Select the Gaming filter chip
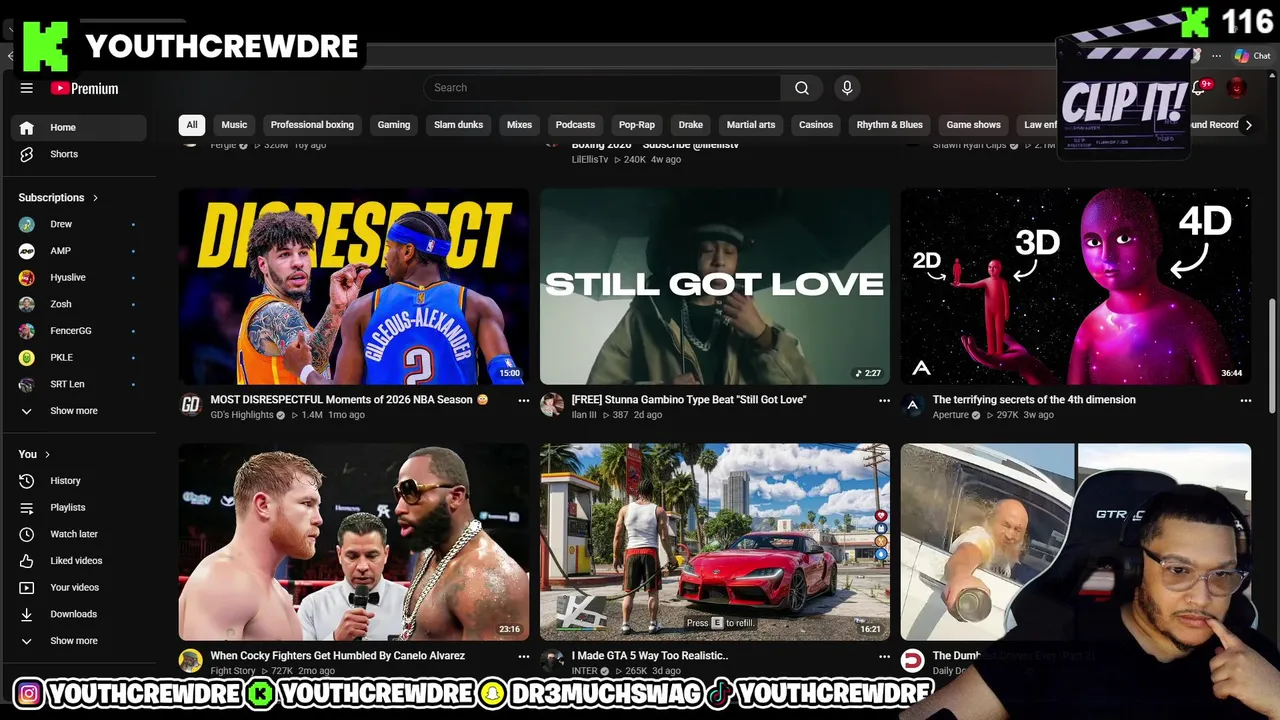 [394, 125]
